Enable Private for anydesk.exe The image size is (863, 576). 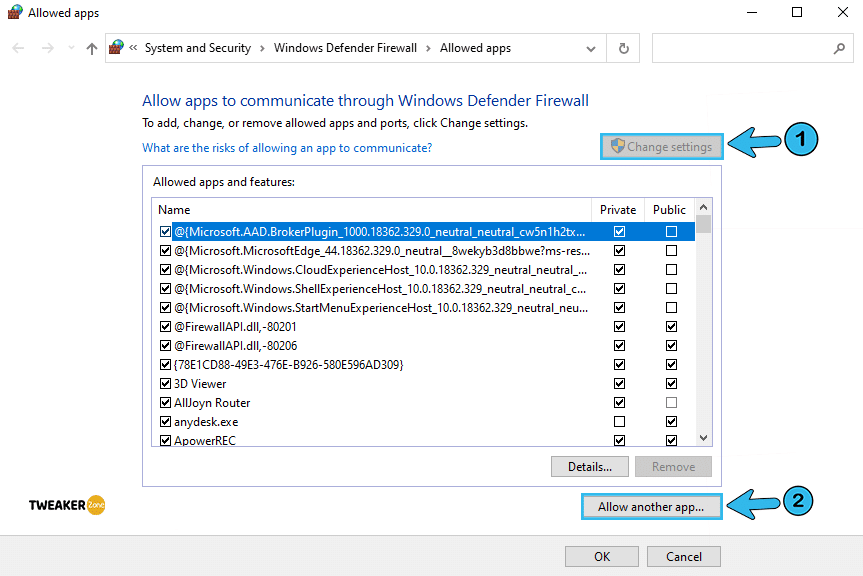619,421
